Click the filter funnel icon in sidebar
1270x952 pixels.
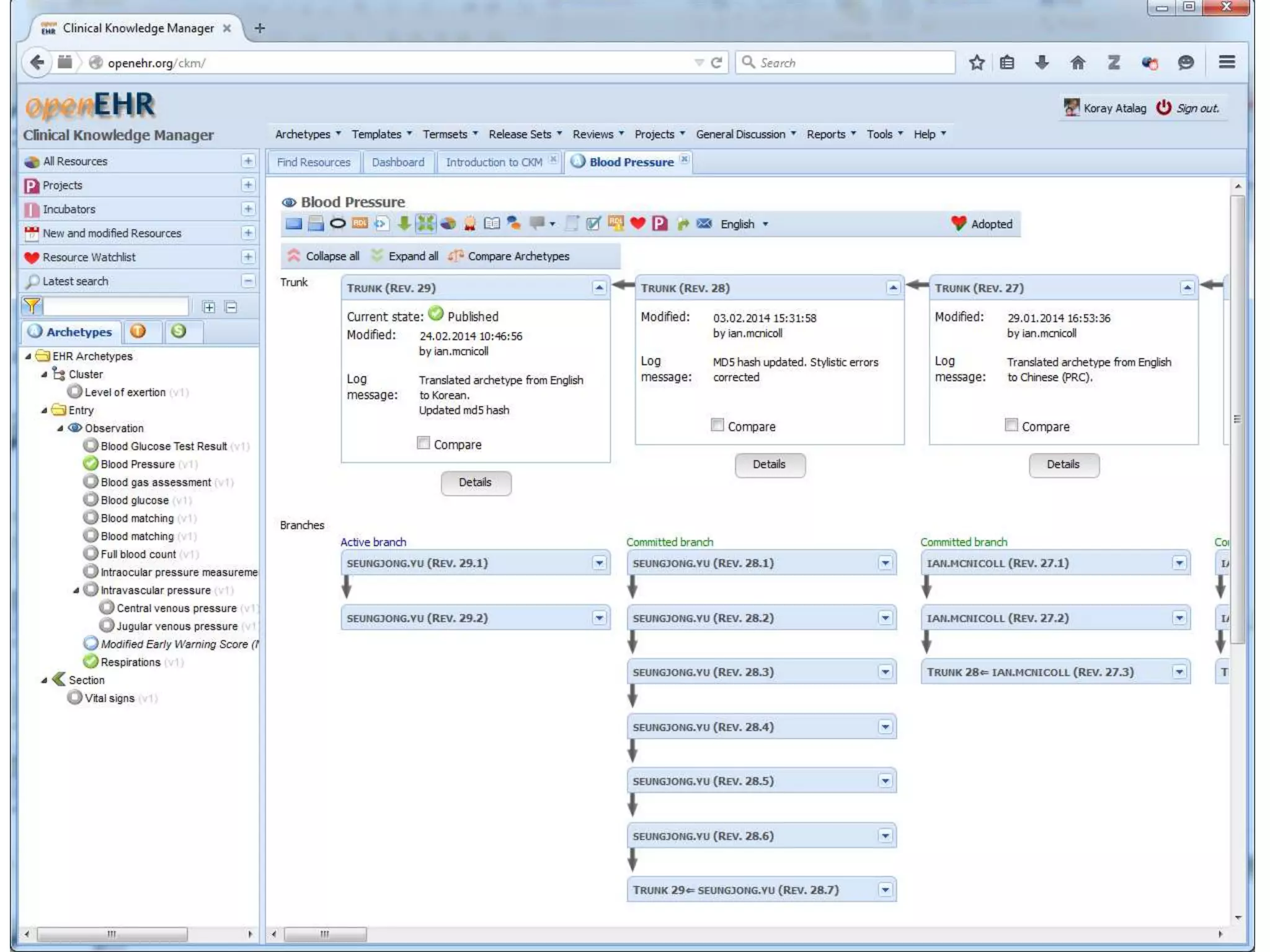32,306
